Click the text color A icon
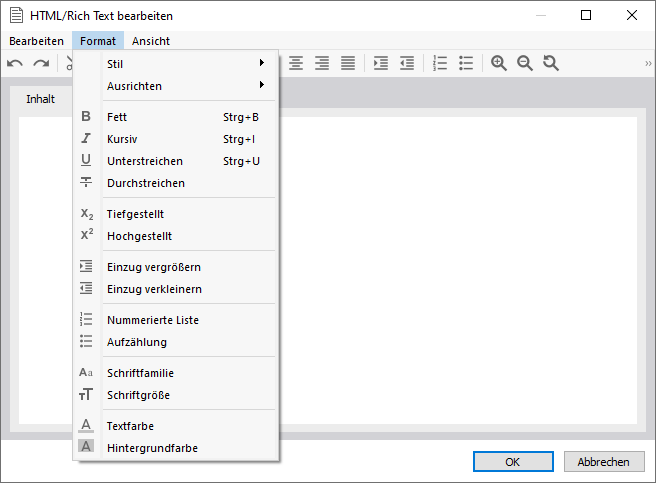 point(86,425)
